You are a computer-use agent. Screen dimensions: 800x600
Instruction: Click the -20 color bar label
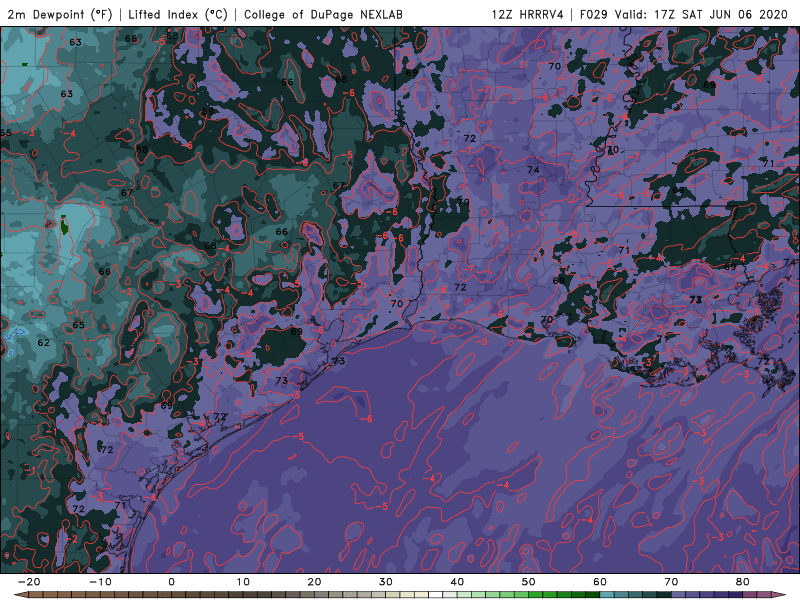(x=29, y=582)
